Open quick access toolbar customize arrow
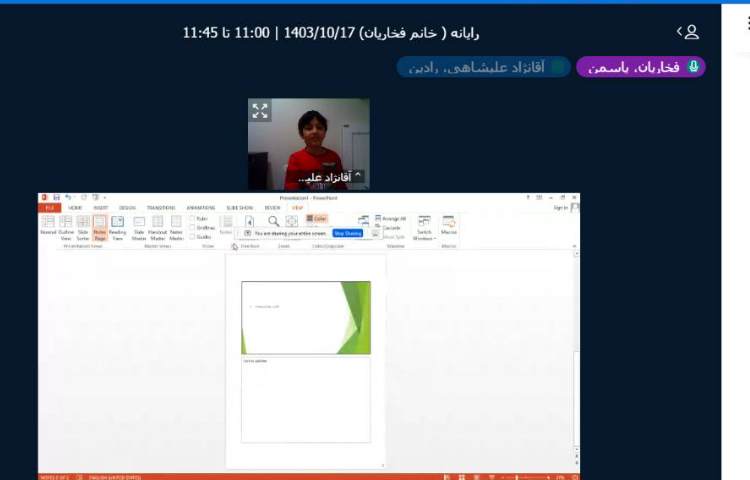Image resolution: width=750 pixels, height=480 pixels. tap(105, 197)
